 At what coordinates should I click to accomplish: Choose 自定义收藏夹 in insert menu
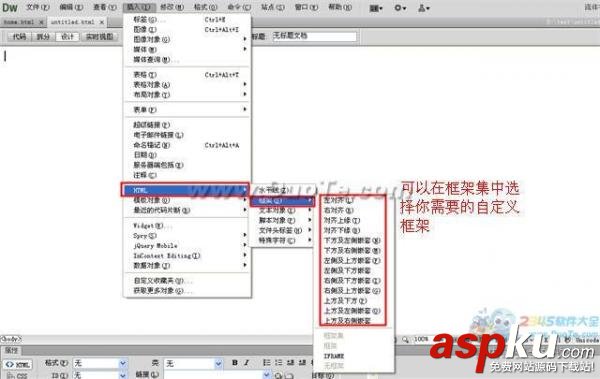[x=187, y=281]
